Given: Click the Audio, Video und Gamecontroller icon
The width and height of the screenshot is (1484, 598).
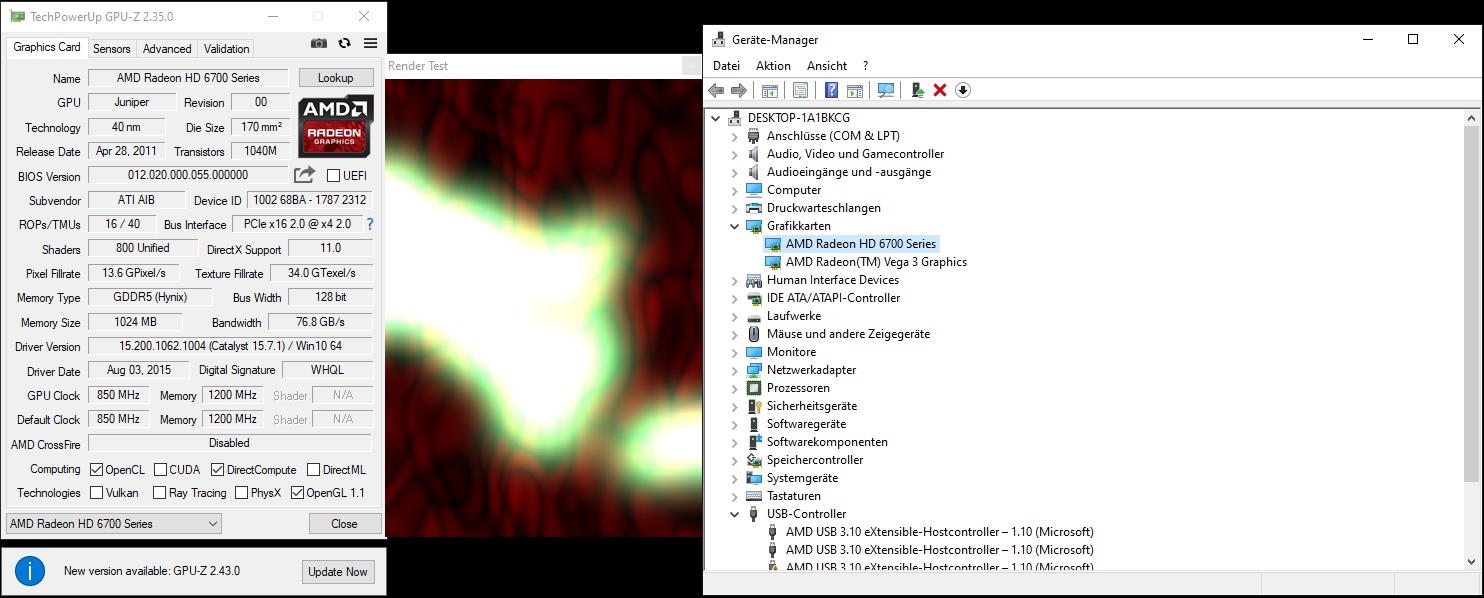Looking at the screenshot, I should tap(754, 154).
